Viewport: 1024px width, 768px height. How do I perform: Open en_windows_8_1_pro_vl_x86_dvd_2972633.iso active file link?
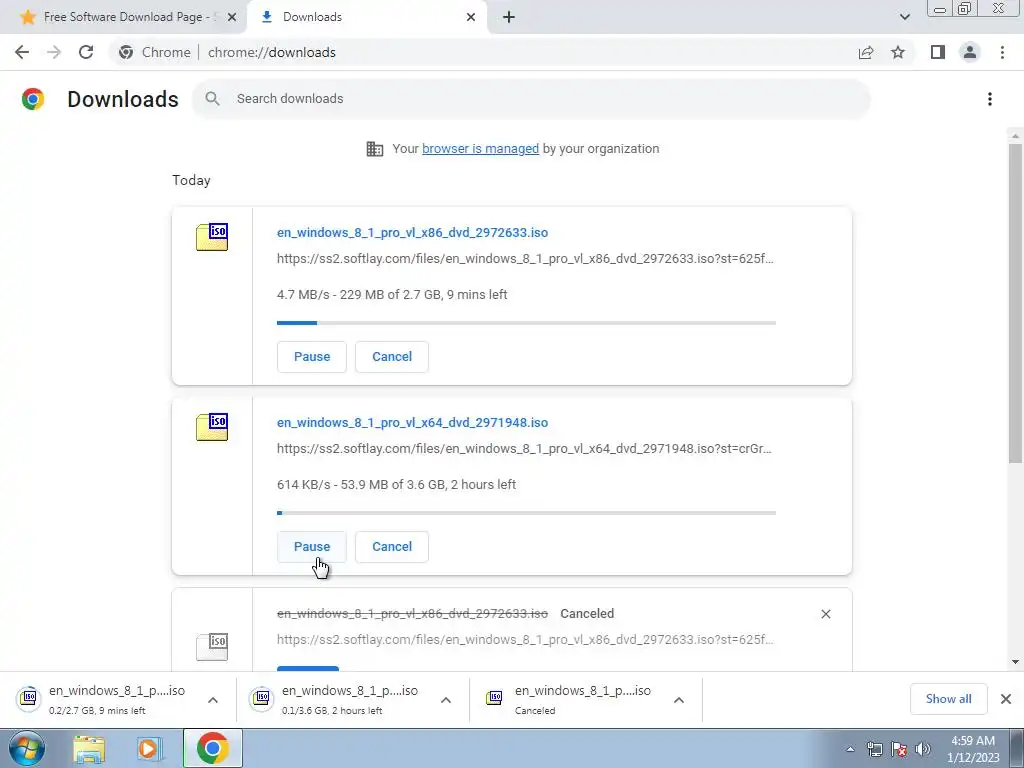(412, 232)
